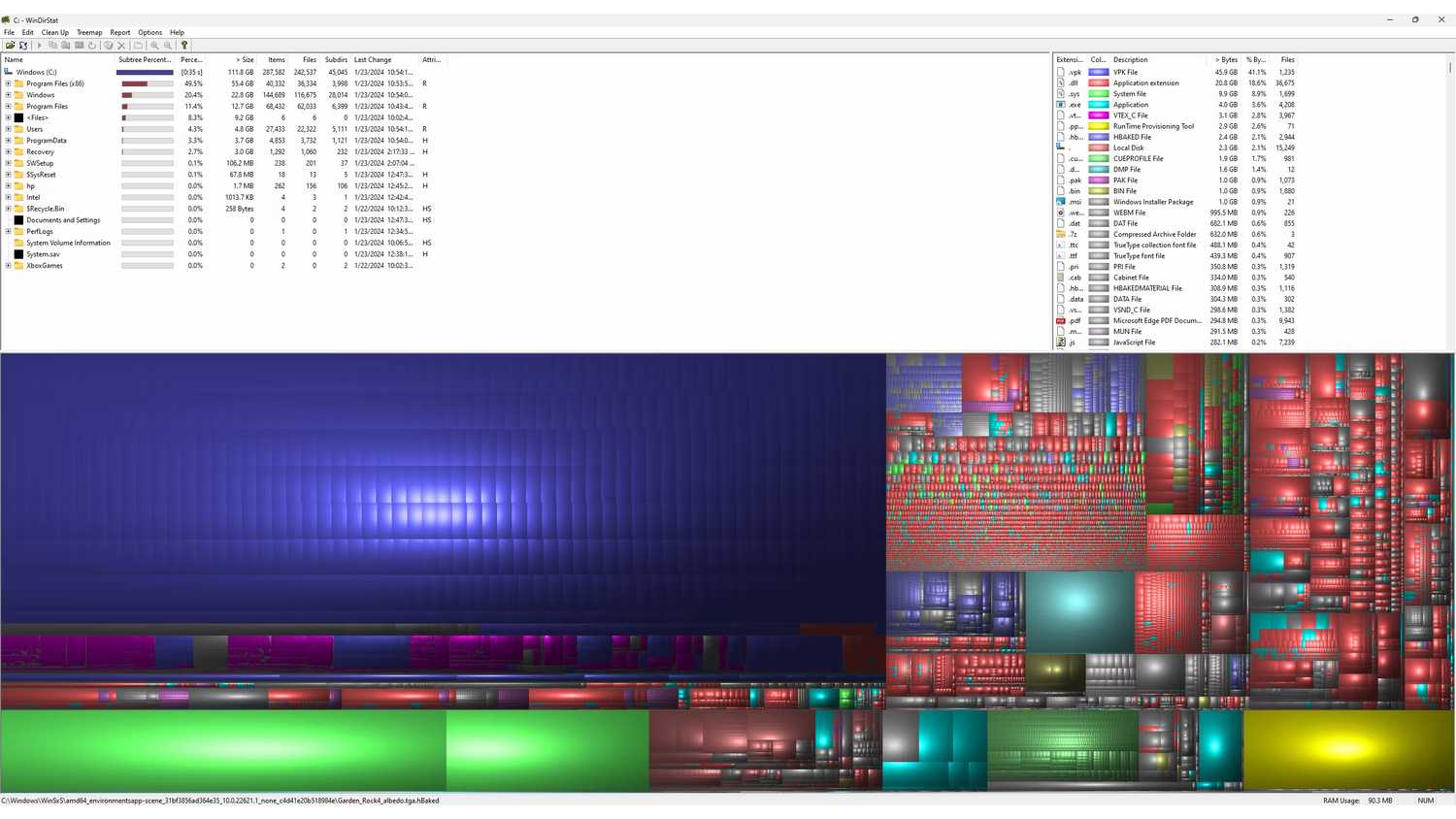Open the Options menu
The image size is (1456, 819).
click(x=150, y=32)
